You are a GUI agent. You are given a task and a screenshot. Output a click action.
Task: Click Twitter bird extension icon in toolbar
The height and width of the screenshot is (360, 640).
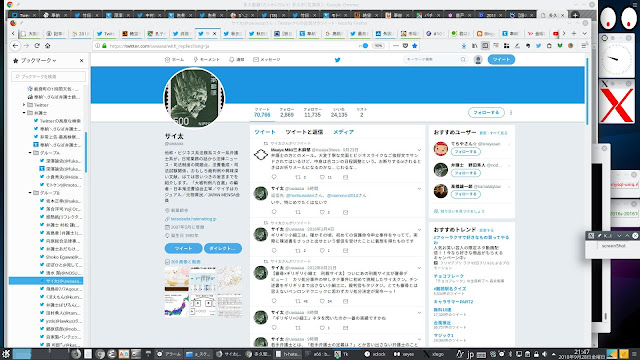[x=538, y=46]
